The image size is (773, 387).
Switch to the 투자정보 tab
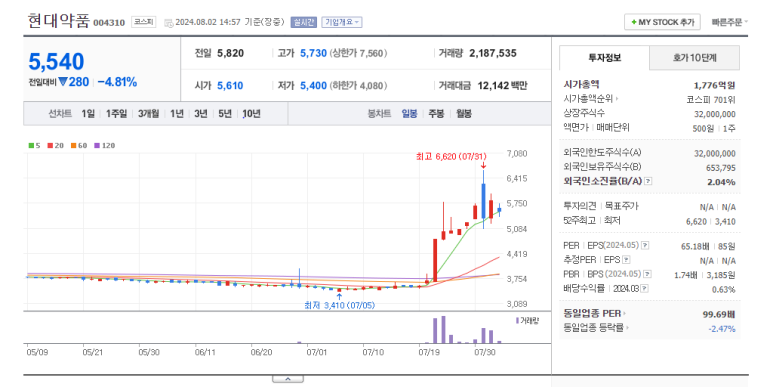[604, 58]
